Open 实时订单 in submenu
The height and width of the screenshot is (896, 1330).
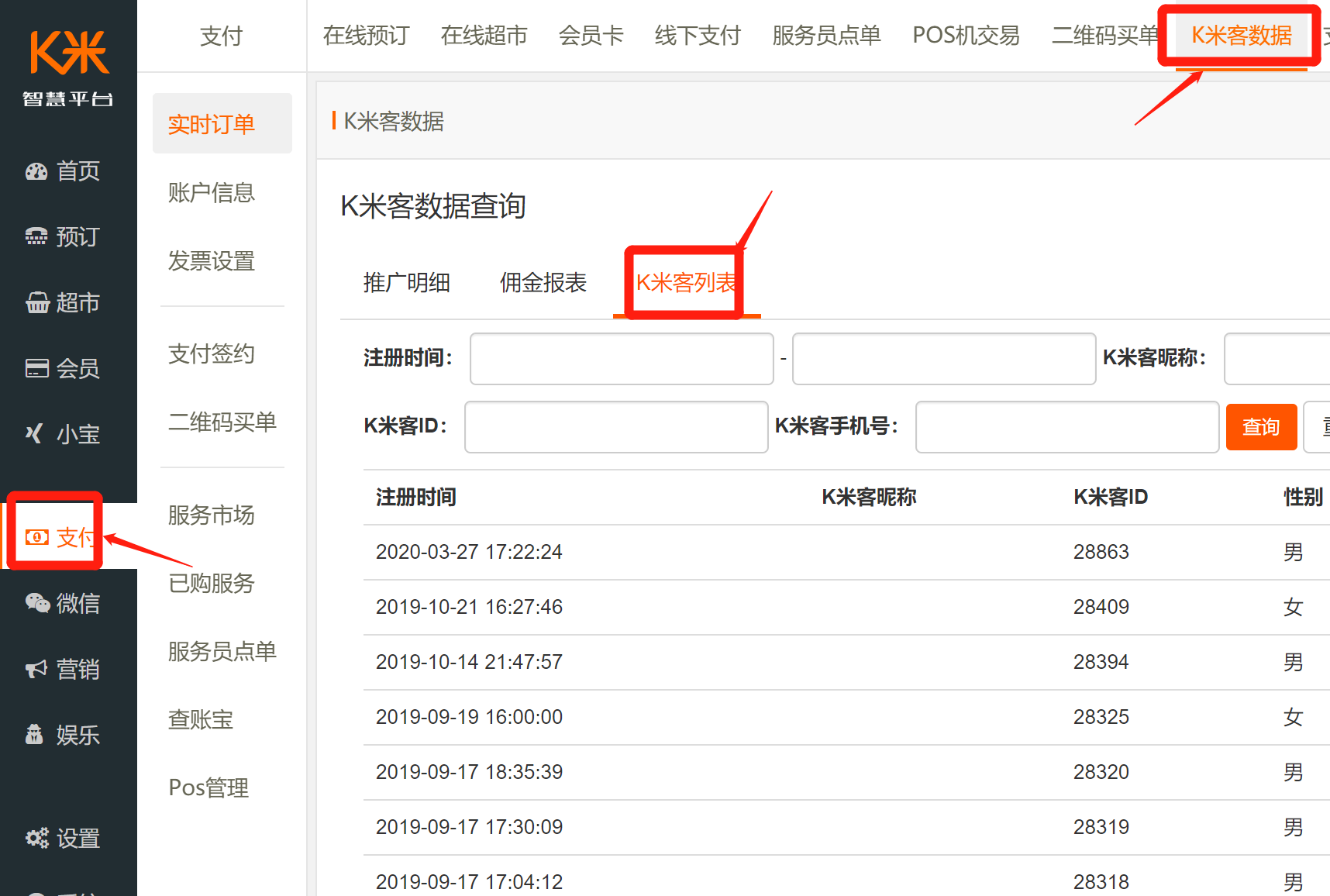click(222, 124)
